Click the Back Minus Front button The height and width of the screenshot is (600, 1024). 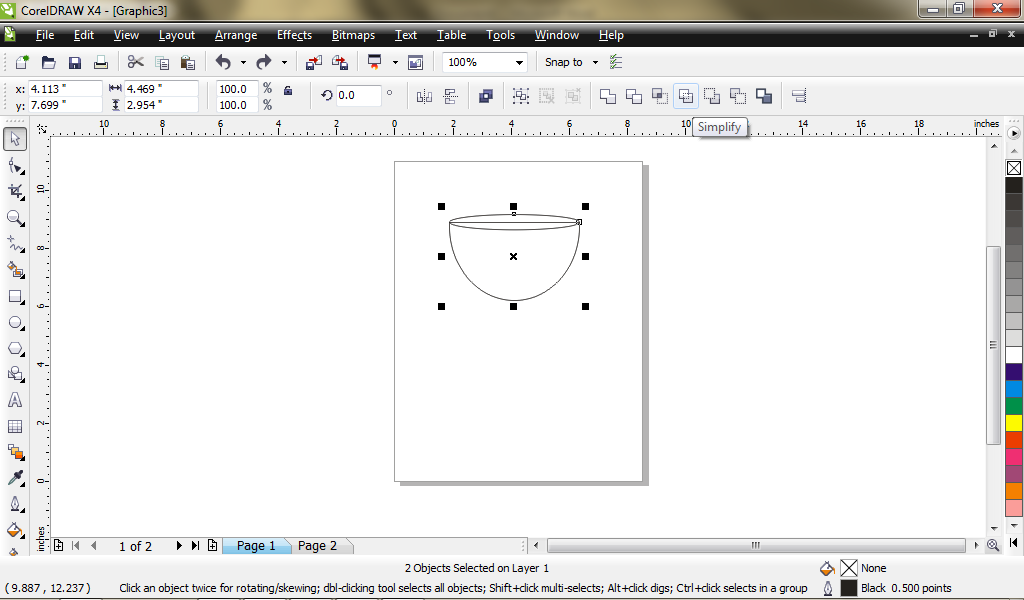[738, 96]
